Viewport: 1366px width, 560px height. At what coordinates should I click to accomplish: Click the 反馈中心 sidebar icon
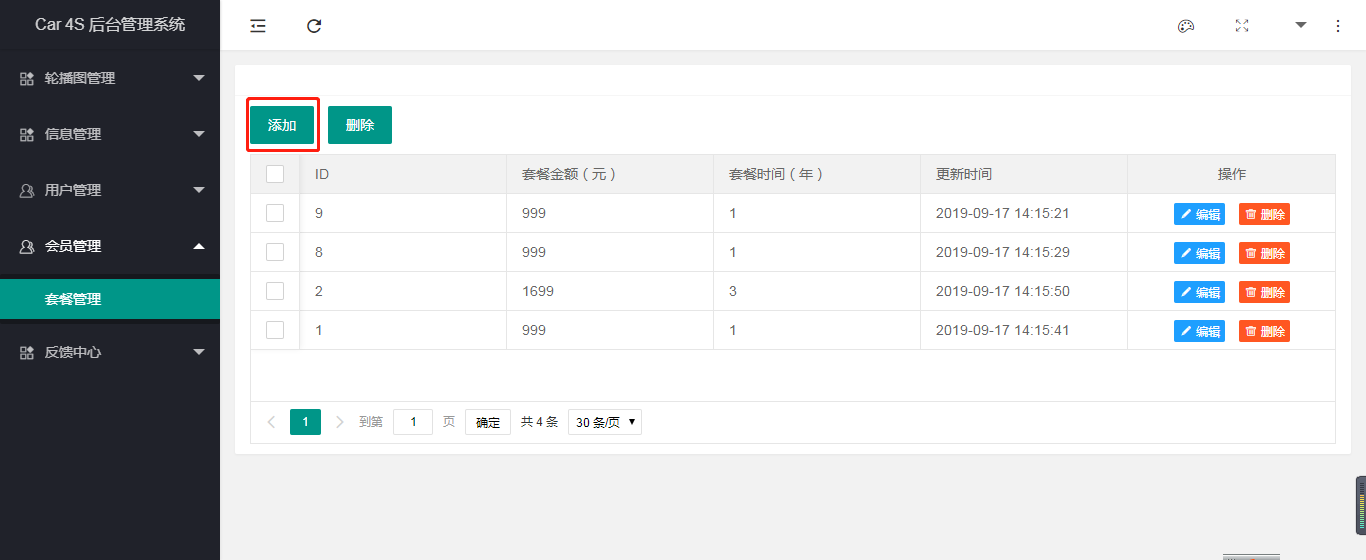coord(27,352)
